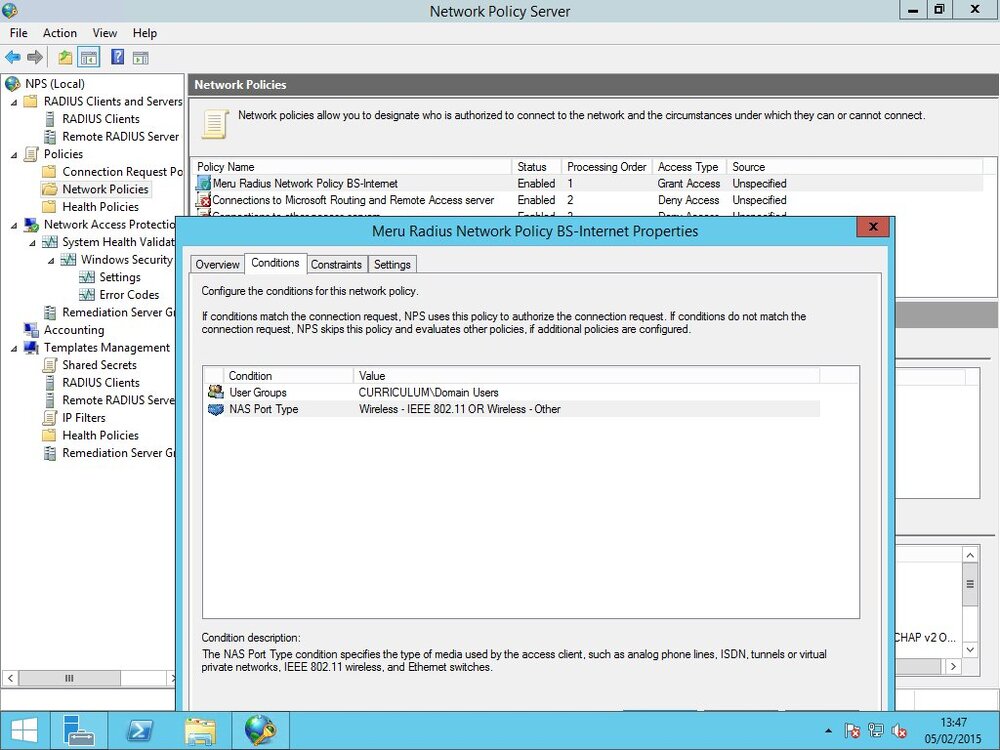Click the Windows Security node icon
This screenshot has height=750, width=1000.
tap(68, 260)
